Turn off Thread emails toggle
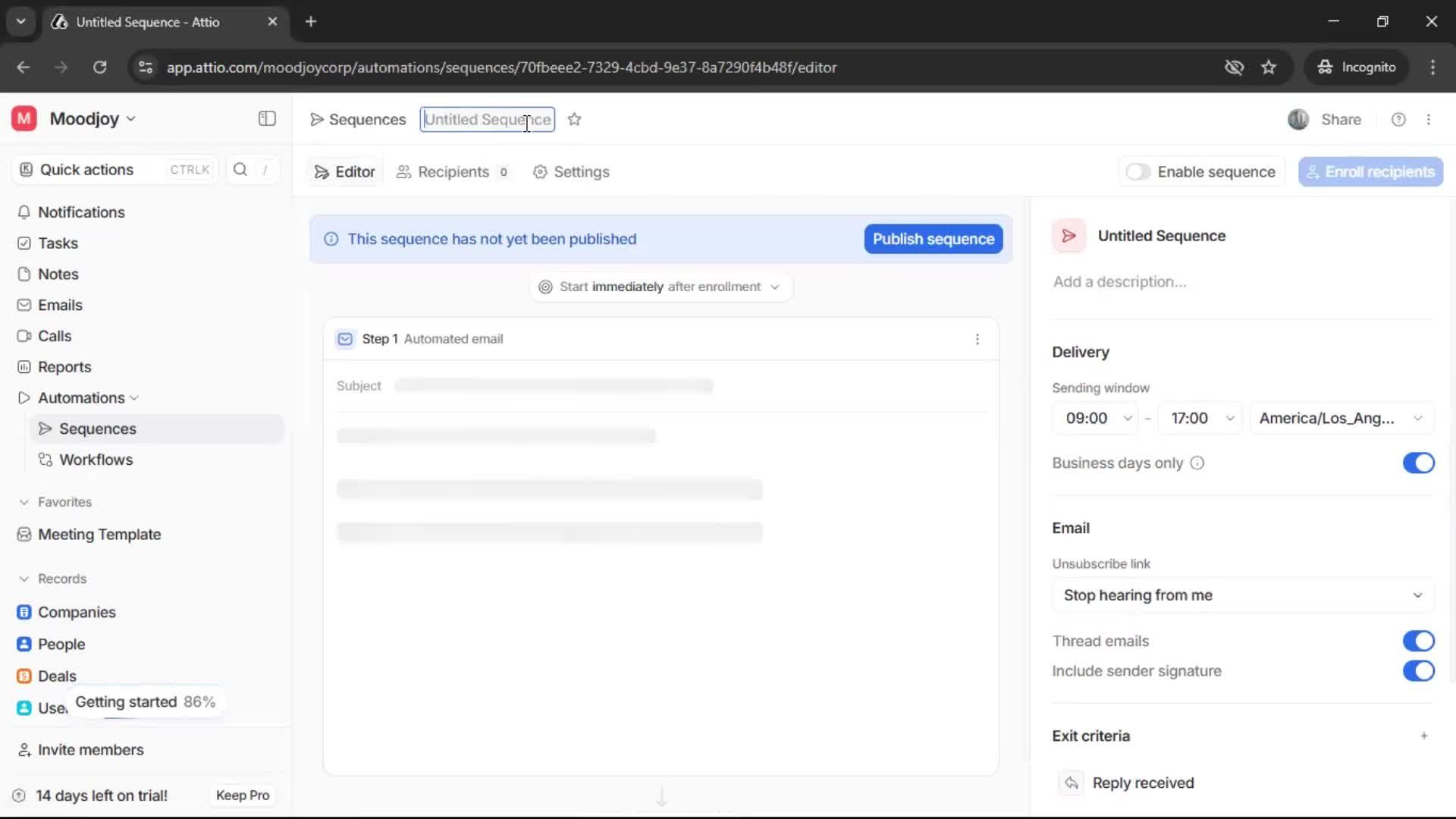1456x819 pixels. 1417,641
